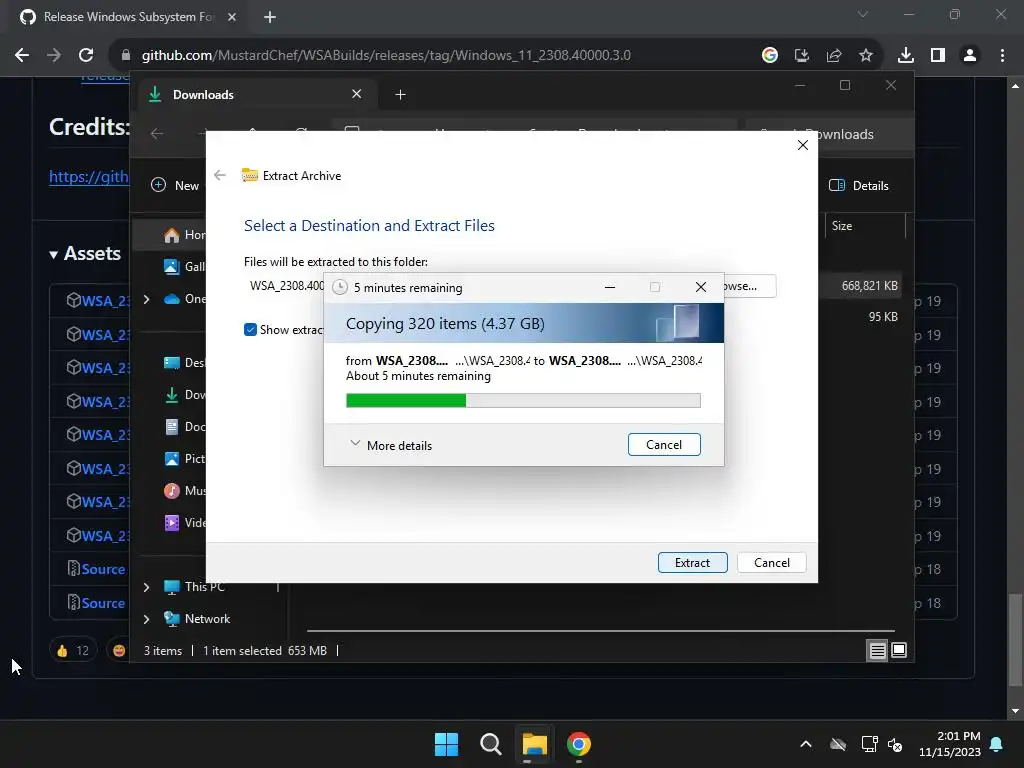Click the Google account icon in address bar
1024x768 pixels.
coord(770,56)
